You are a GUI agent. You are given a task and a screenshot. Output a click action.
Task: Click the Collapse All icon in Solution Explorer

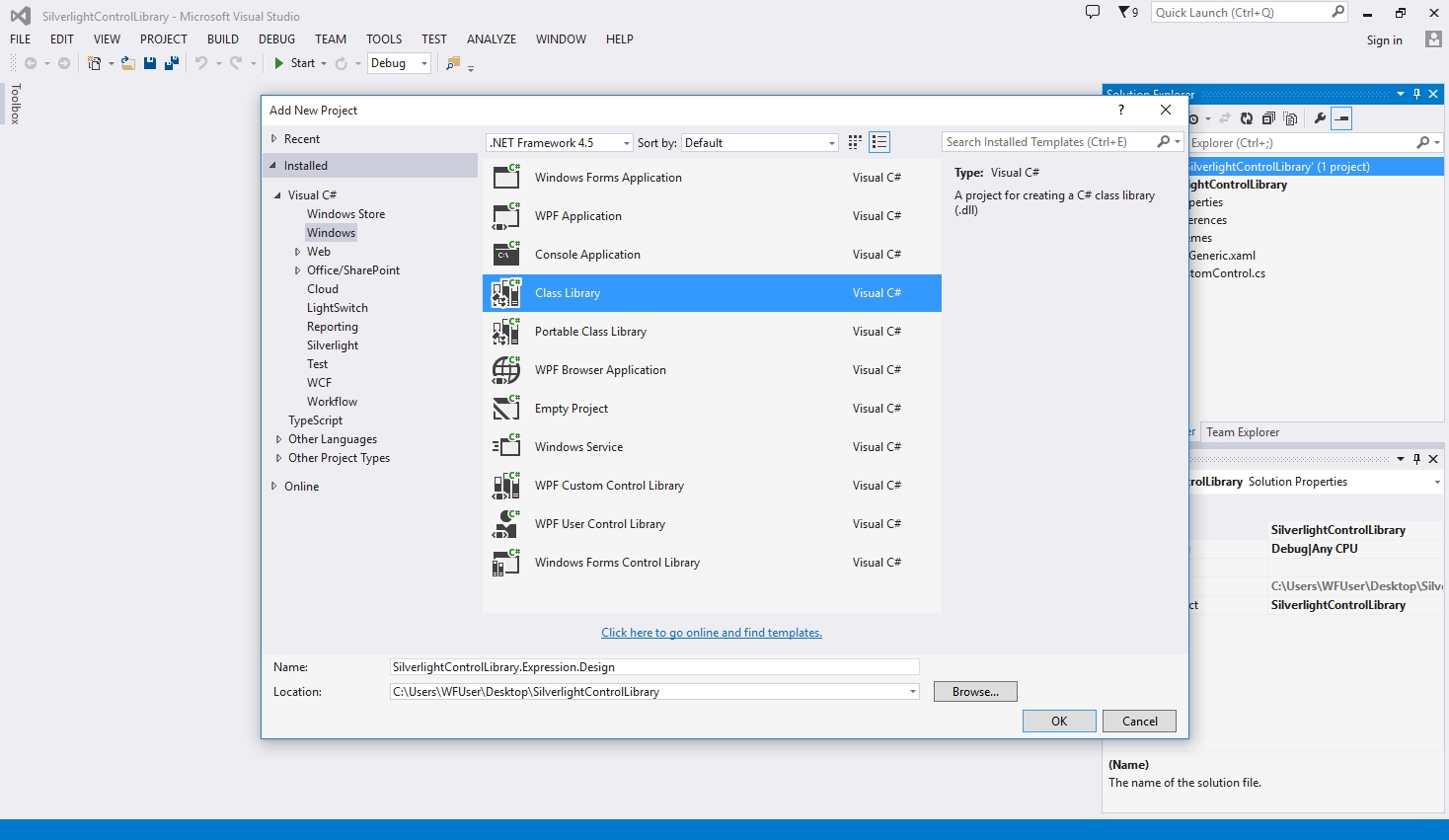(1268, 118)
